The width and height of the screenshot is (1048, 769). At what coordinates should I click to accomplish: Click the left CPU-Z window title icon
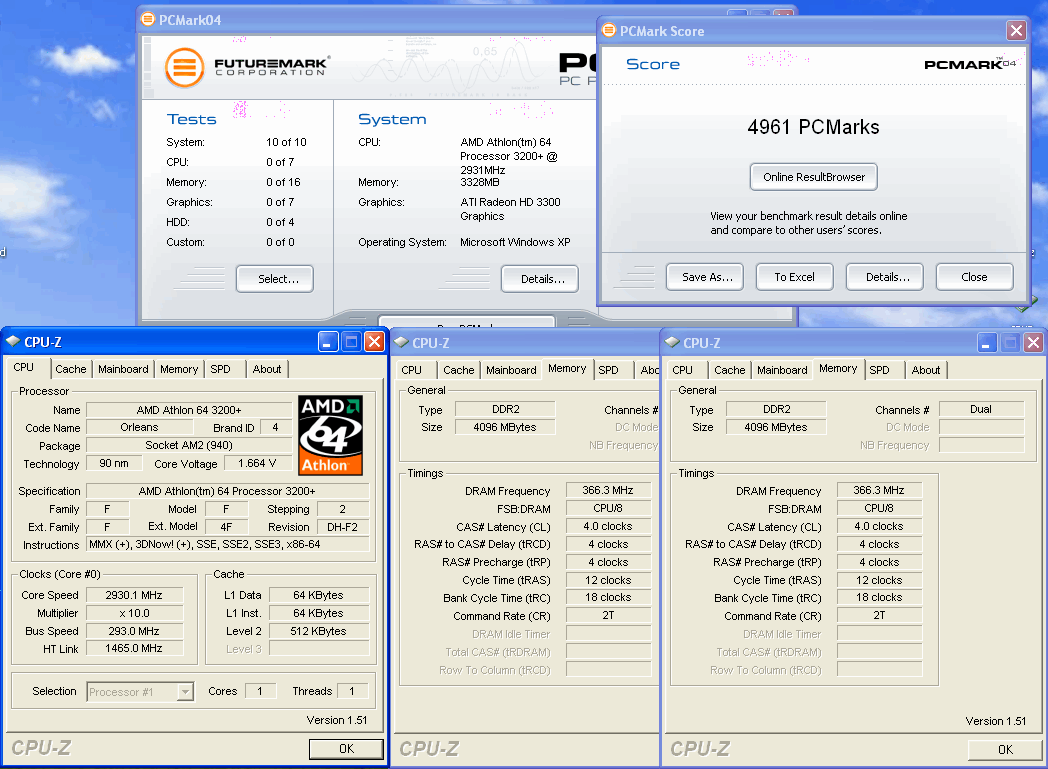coord(13,341)
